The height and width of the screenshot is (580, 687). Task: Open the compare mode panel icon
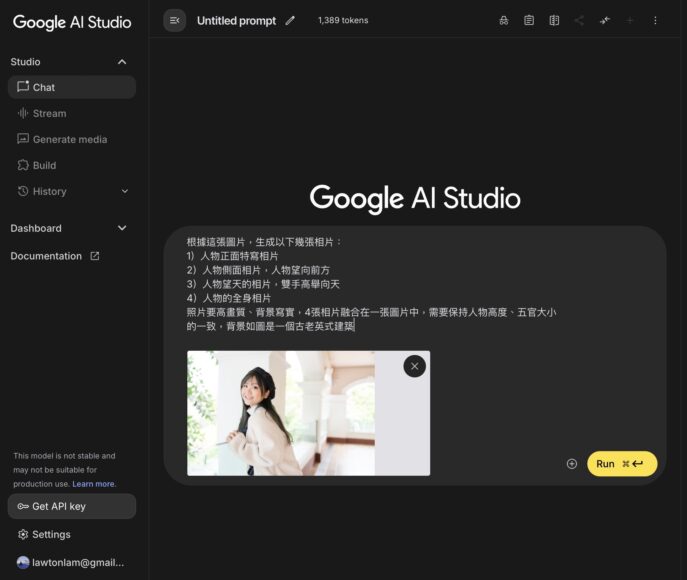point(554,20)
